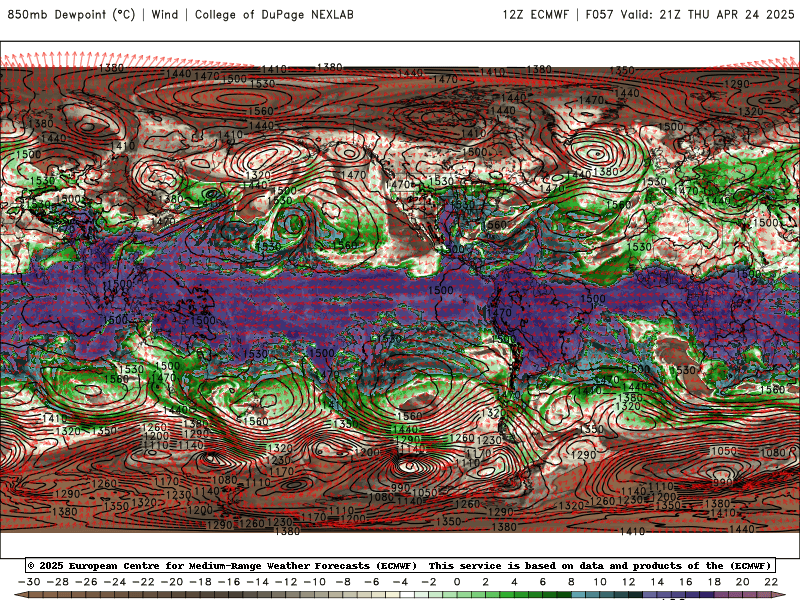Image resolution: width=800 pixels, height=600 pixels.
Task: Click the -20 value on the color scale
Action: 172,582
